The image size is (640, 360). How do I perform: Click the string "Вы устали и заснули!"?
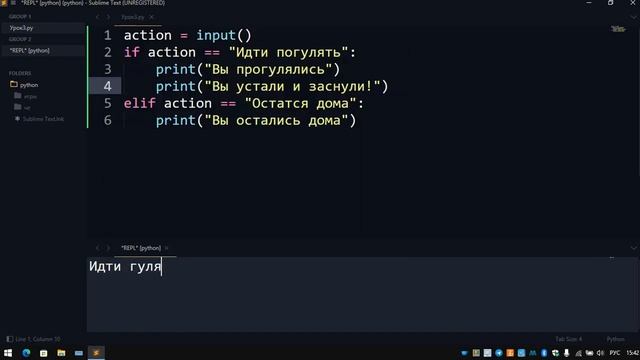[x=292, y=86]
